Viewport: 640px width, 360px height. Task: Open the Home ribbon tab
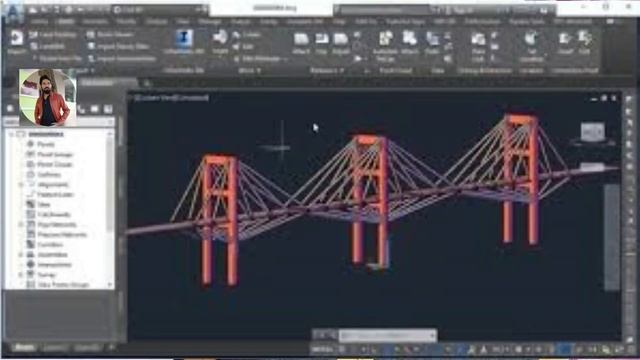click(x=39, y=21)
